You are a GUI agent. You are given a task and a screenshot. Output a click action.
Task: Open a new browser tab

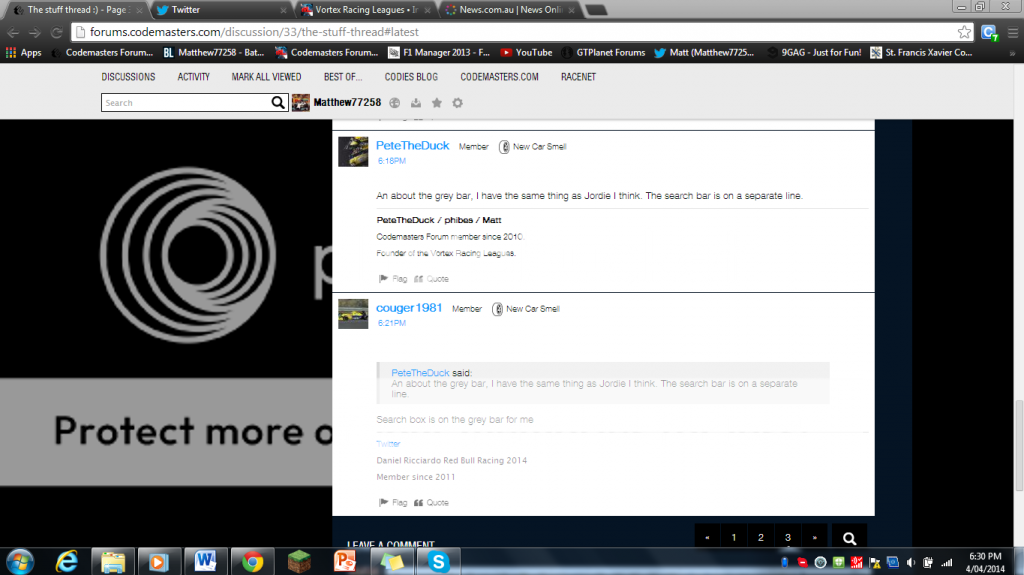tap(596, 10)
